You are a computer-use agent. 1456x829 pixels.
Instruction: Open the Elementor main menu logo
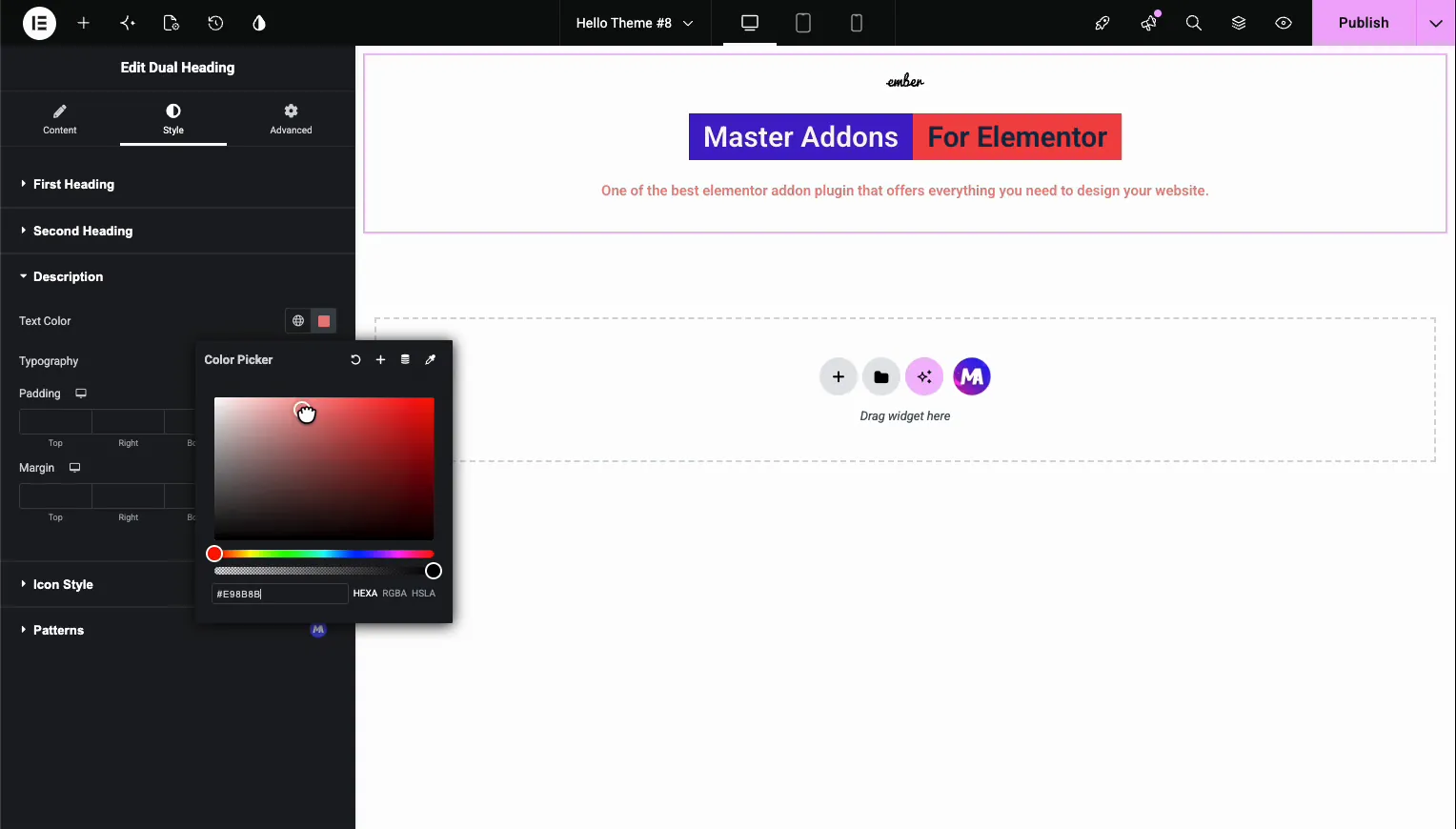click(39, 23)
